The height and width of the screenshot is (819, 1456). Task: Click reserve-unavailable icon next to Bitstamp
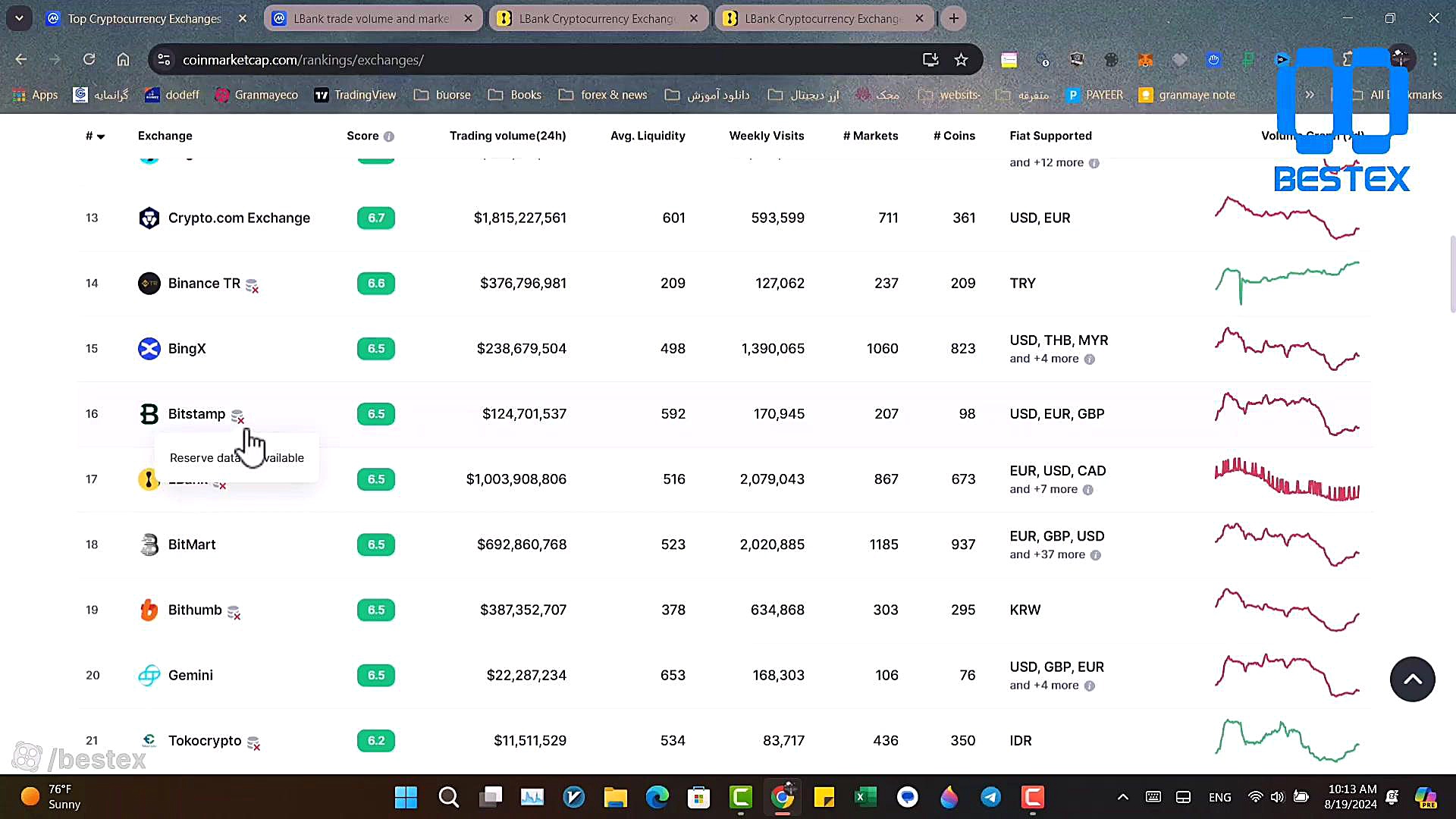tap(237, 416)
